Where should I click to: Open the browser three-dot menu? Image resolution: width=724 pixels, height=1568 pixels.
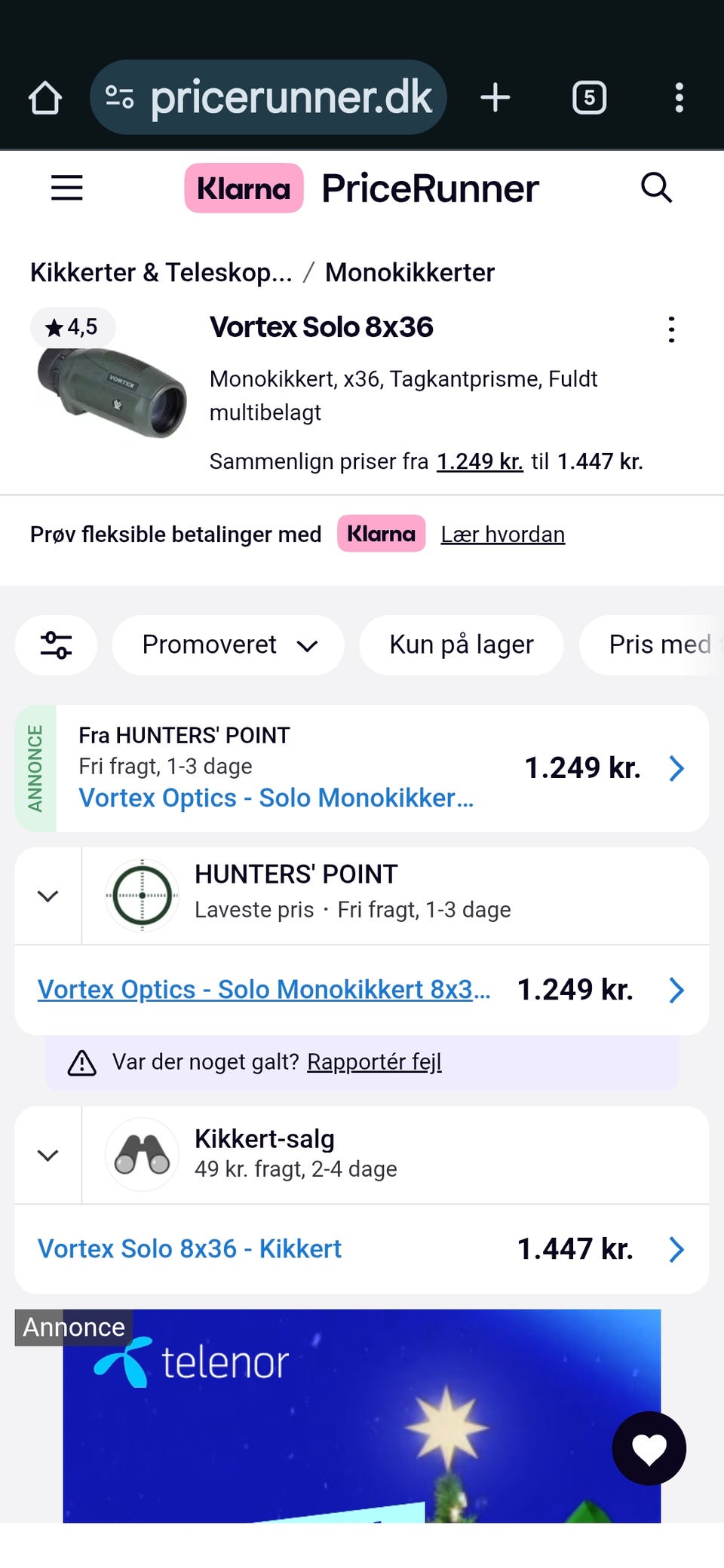point(679,98)
